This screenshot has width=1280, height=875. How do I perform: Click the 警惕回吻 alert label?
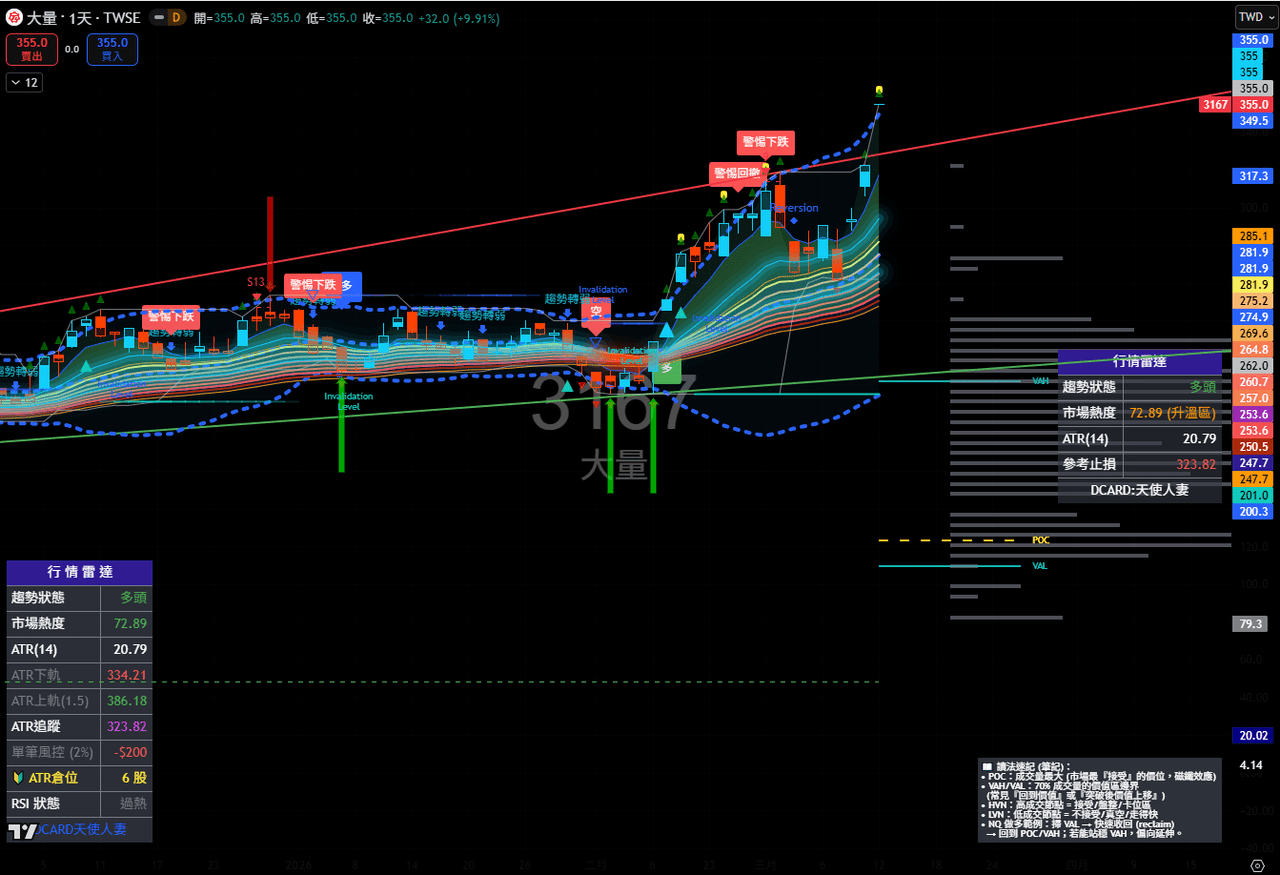[x=738, y=174]
